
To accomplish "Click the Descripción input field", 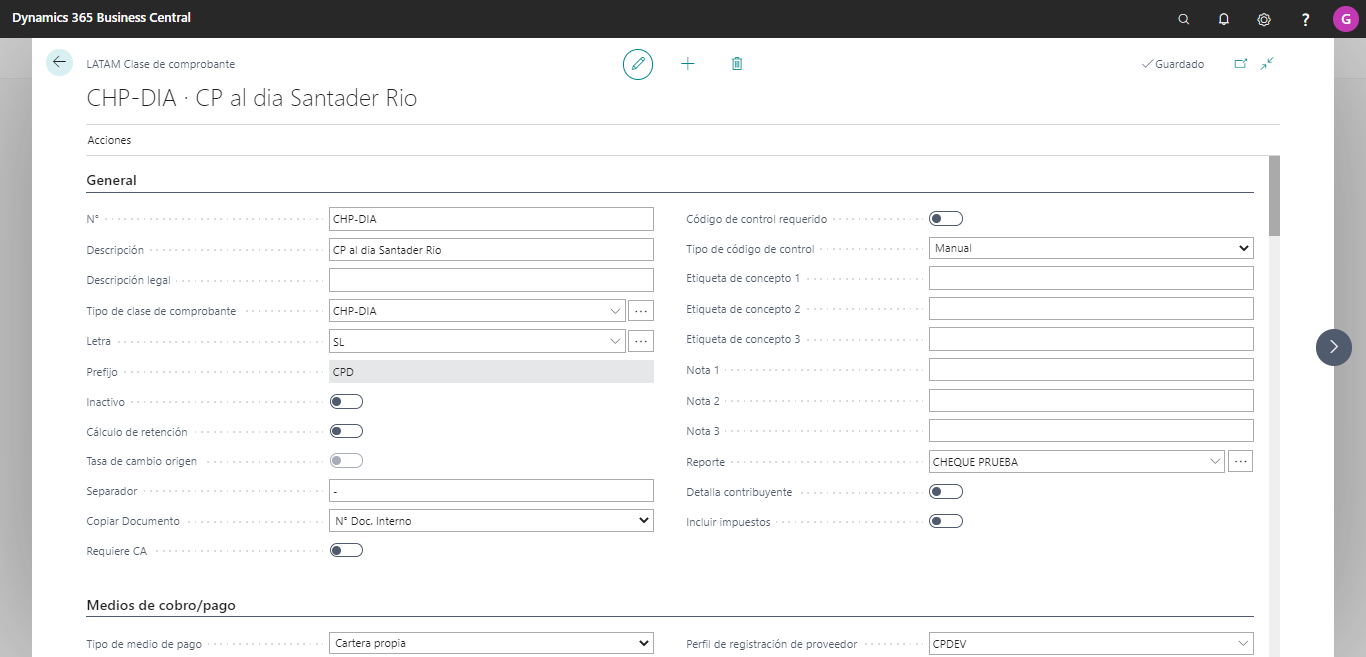I will point(491,250).
